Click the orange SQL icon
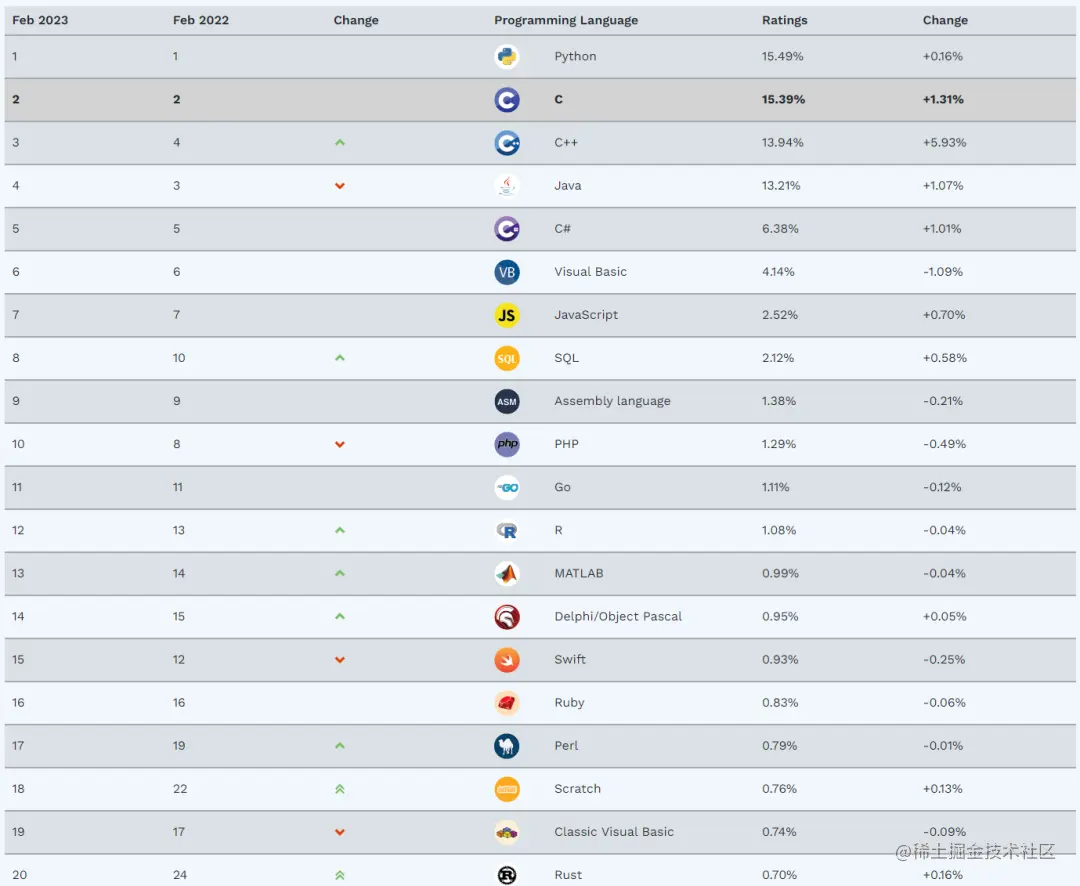This screenshot has width=1080, height=886. coord(507,358)
